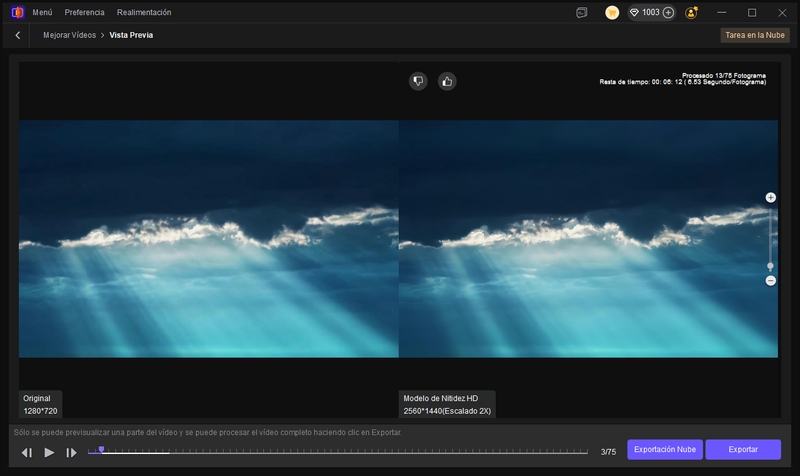Image resolution: width=800 pixels, height=476 pixels.
Task: Click the 3/75 frame counter
Action: point(608,452)
